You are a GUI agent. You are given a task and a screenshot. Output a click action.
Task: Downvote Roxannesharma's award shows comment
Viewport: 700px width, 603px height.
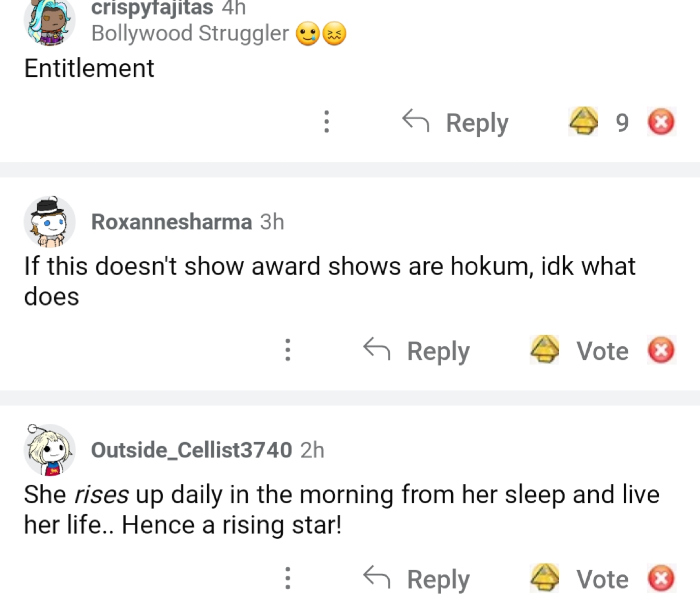(660, 350)
